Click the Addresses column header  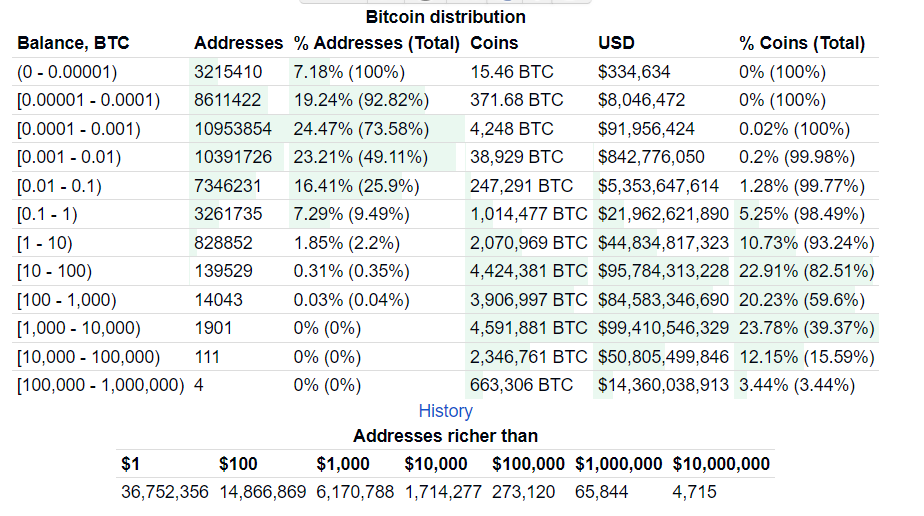coord(238,43)
